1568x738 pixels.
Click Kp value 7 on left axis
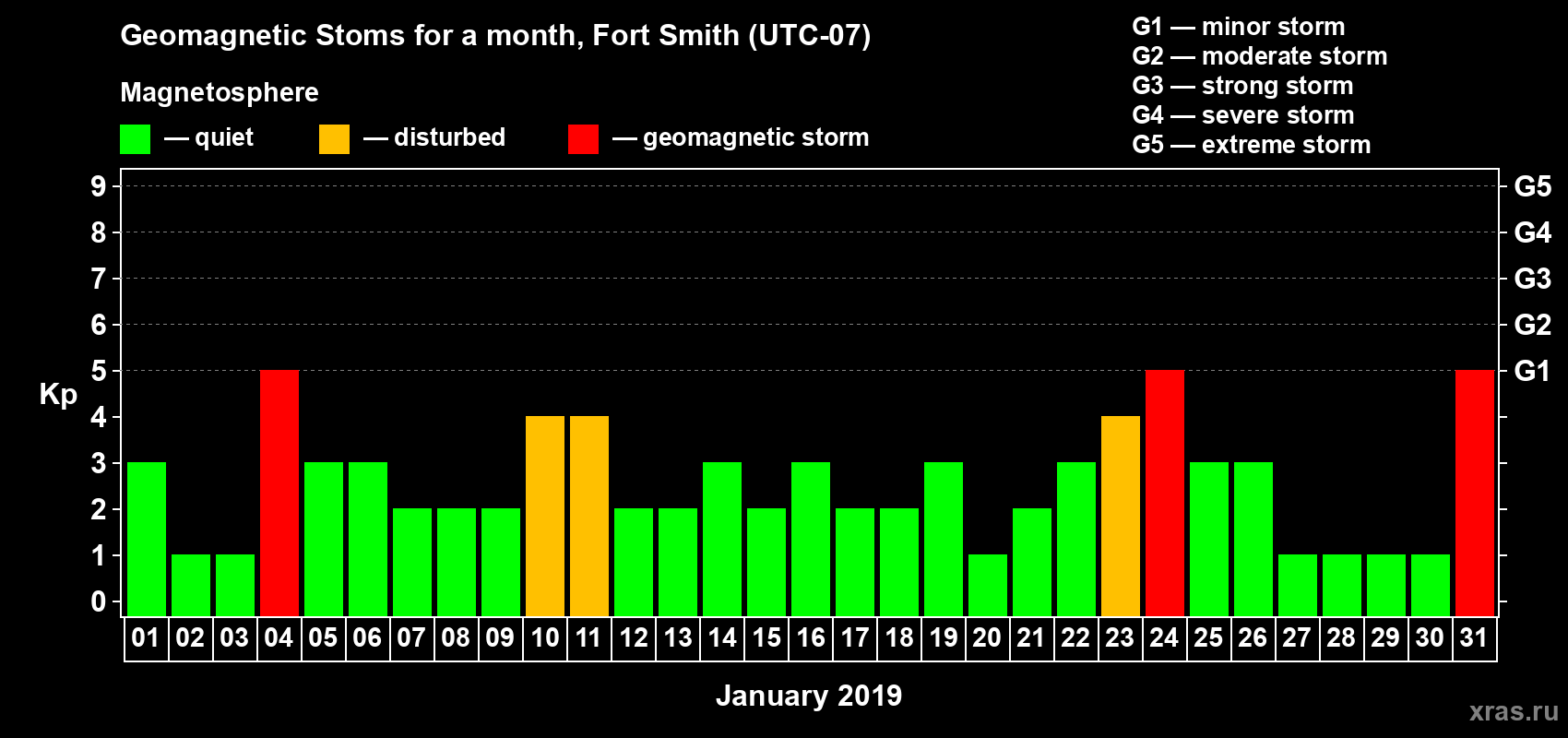pos(99,279)
